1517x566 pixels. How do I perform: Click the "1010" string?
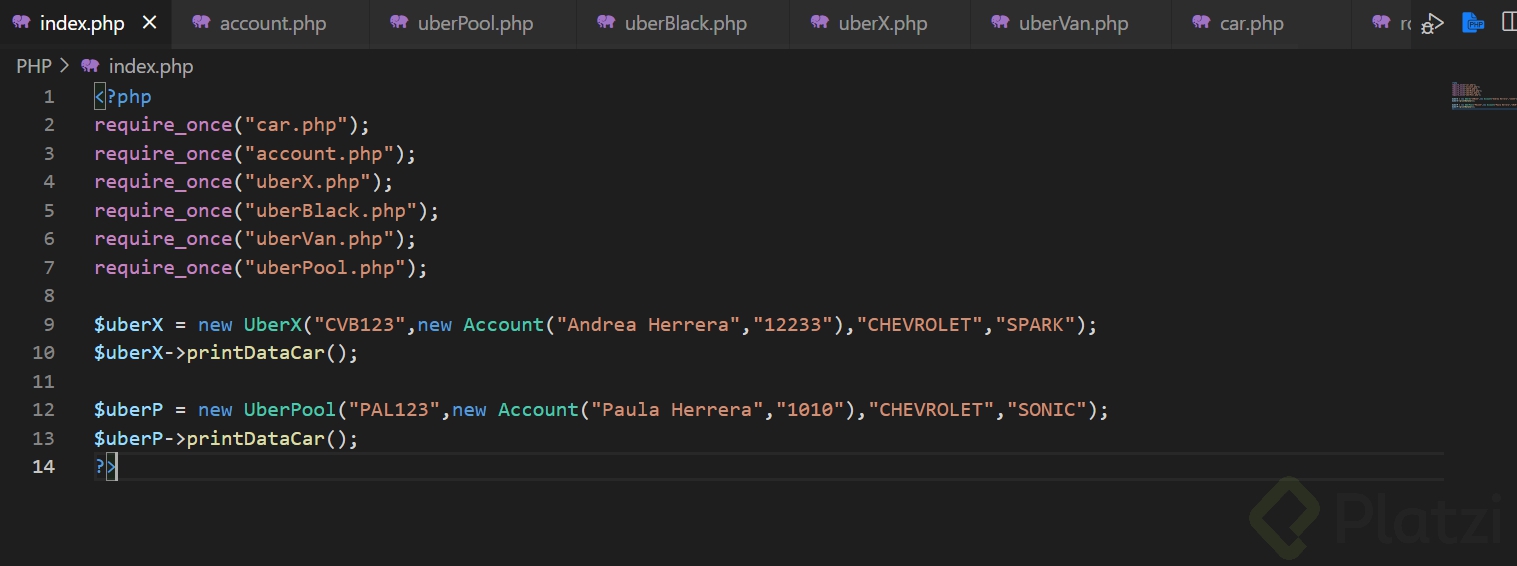[811, 410]
